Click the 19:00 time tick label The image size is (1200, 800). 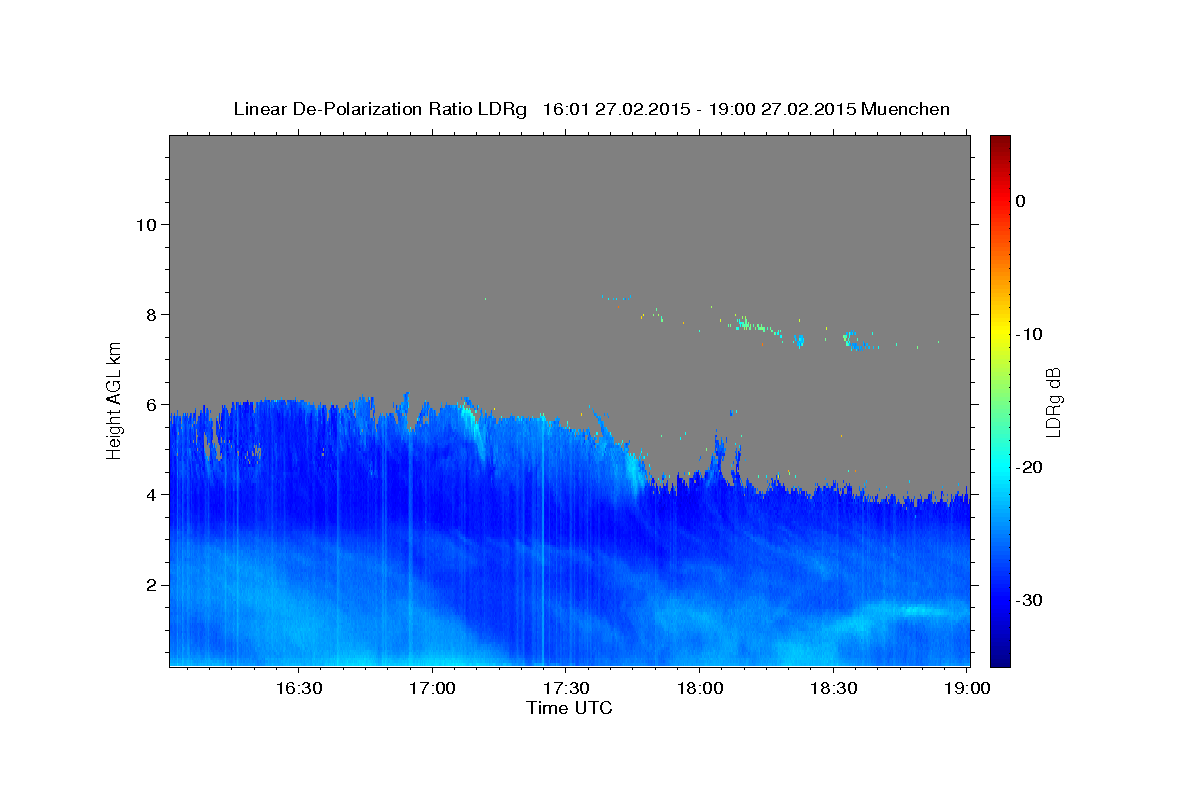(x=966, y=689)
